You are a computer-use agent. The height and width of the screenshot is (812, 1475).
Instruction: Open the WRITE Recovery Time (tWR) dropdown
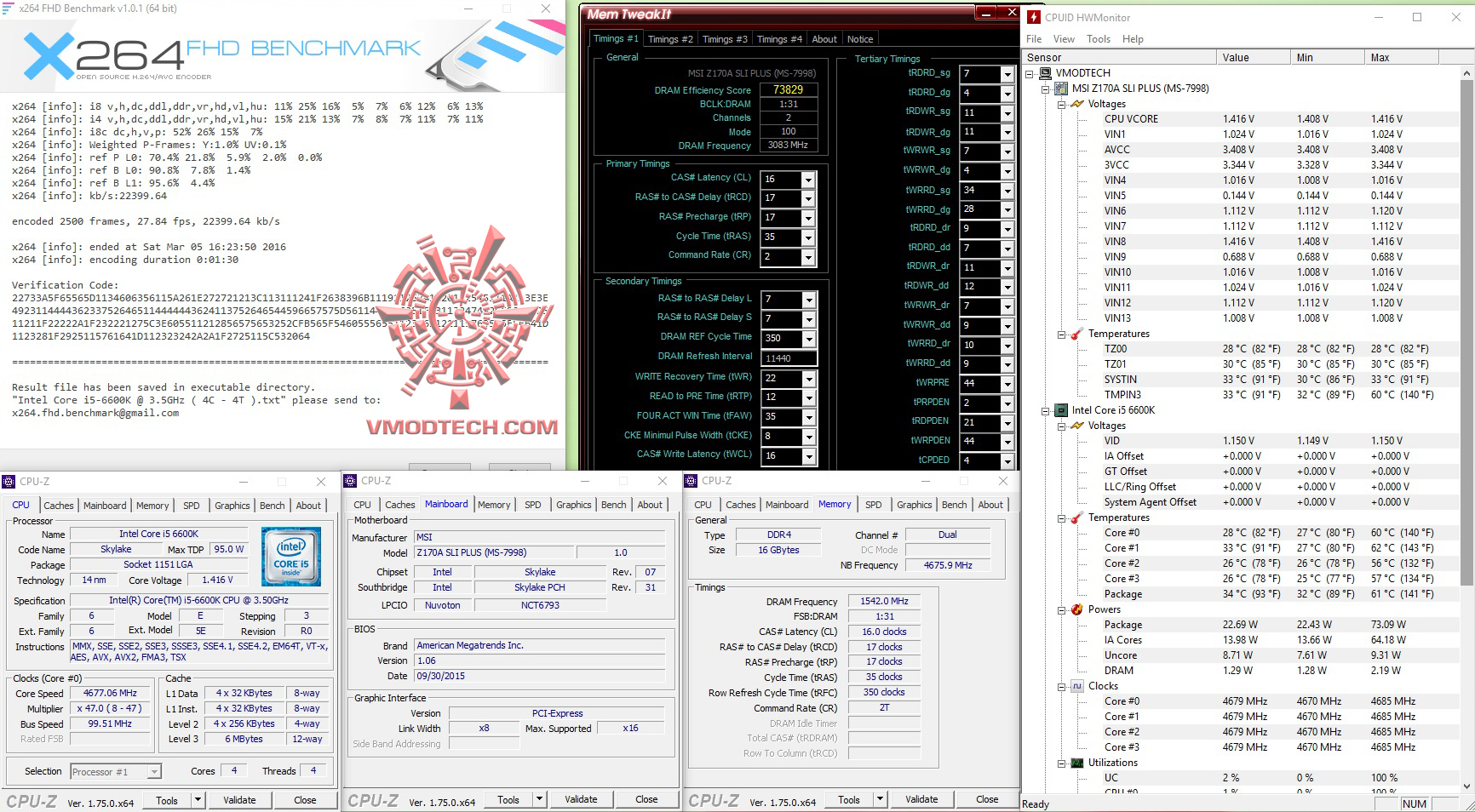pos(808,379)
